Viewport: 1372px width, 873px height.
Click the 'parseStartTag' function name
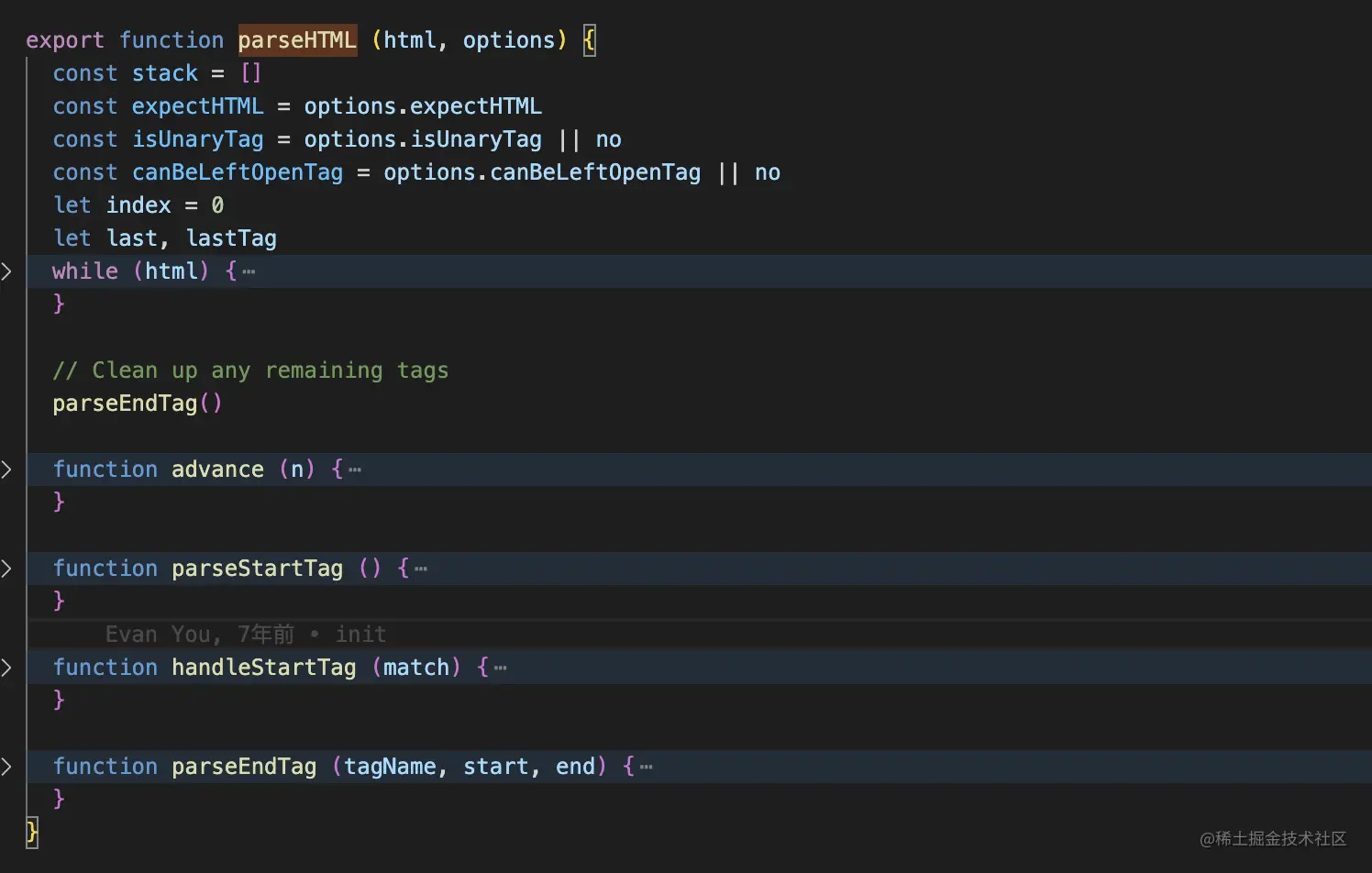click(x=258, y=569)
